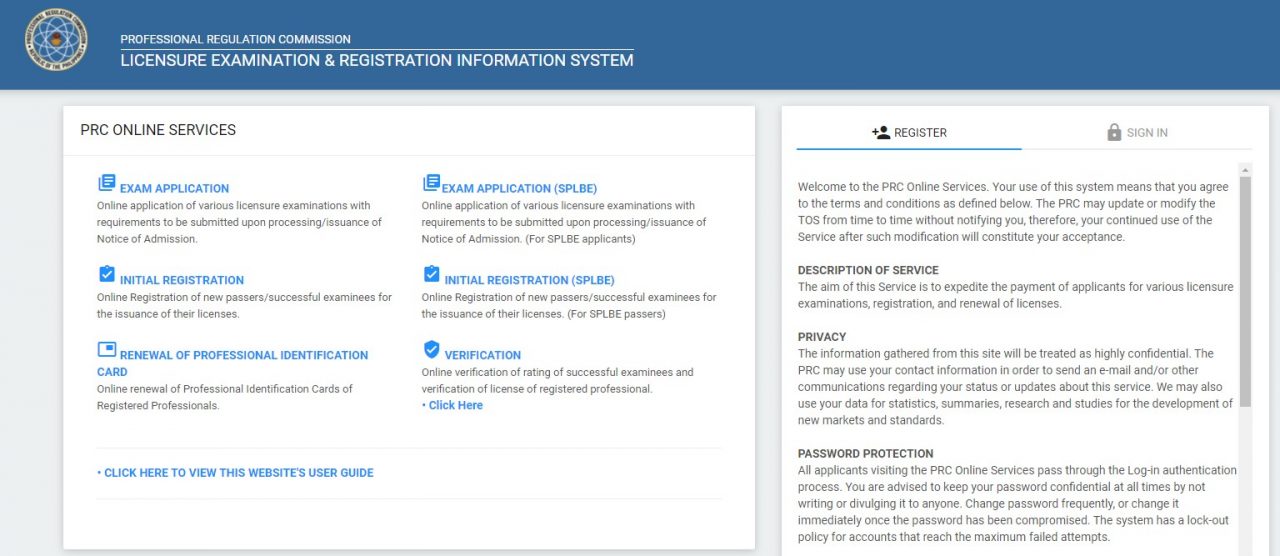Click the Professional Regulation Commission header text
Screen dimensions: 1280x556
(235, 39)
